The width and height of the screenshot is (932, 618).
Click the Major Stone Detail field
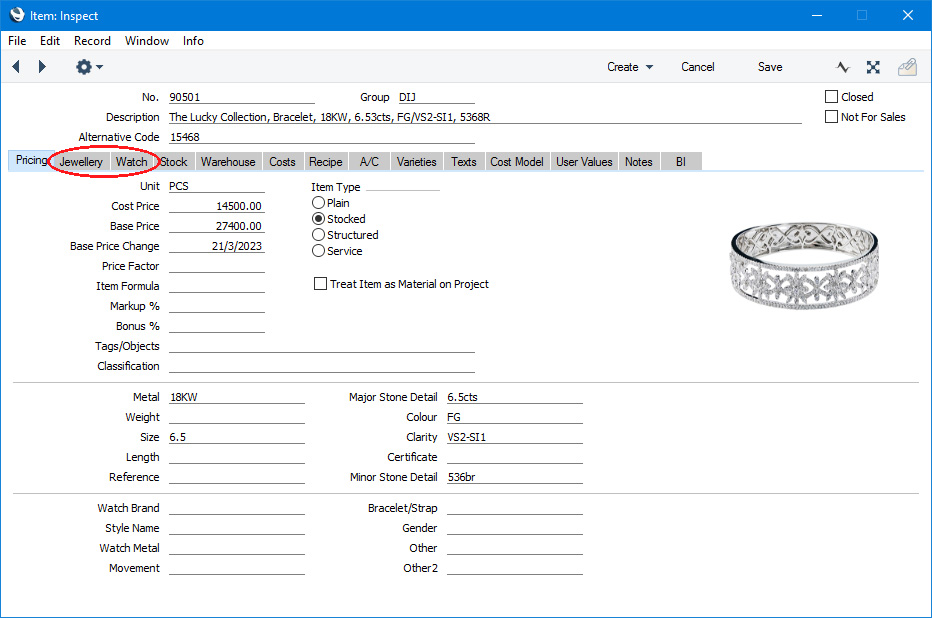click(515, 398)
